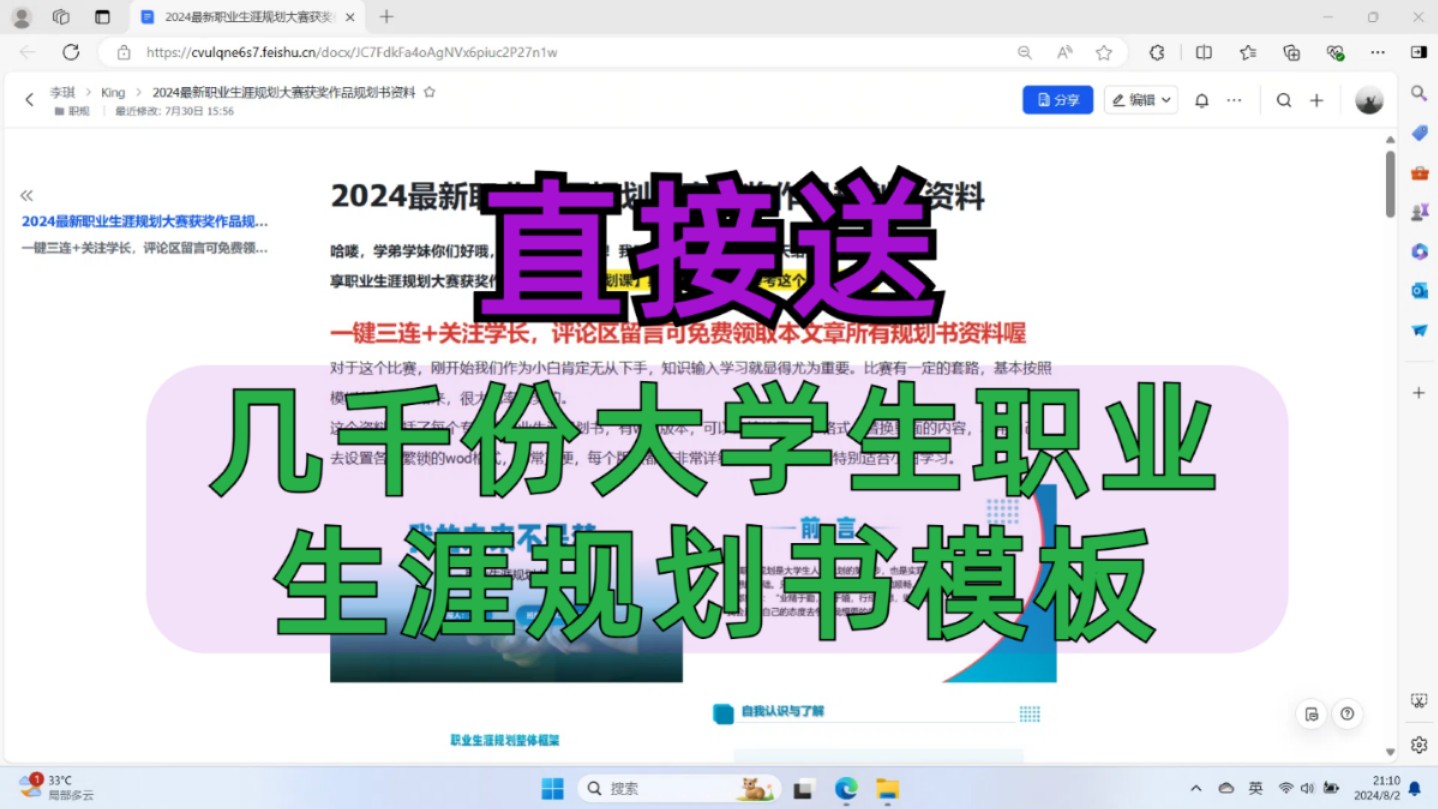Refresh the current page
Image resolution: width=1438 pixels, height=809 pixels.
pyautogui.click(x=71, y=52)
